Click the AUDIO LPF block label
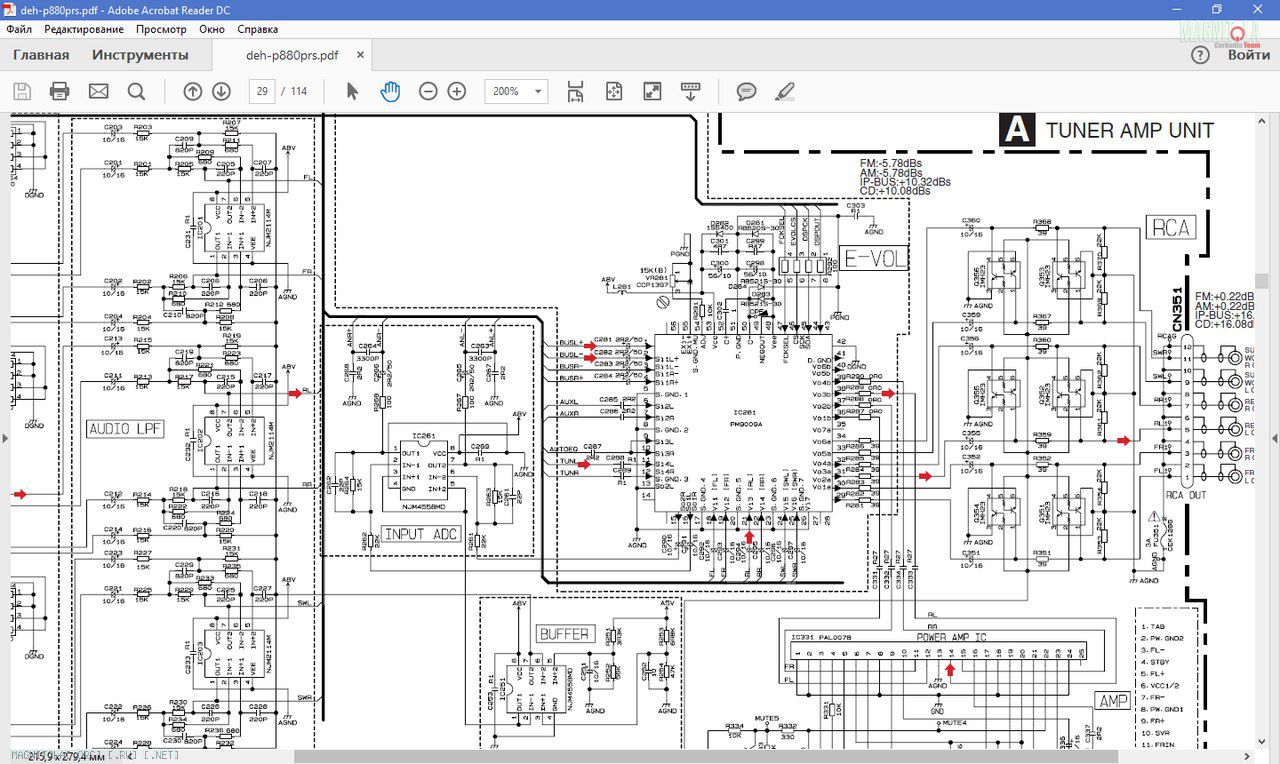The height and width of the screenshot is (764, 1280). 126,429
